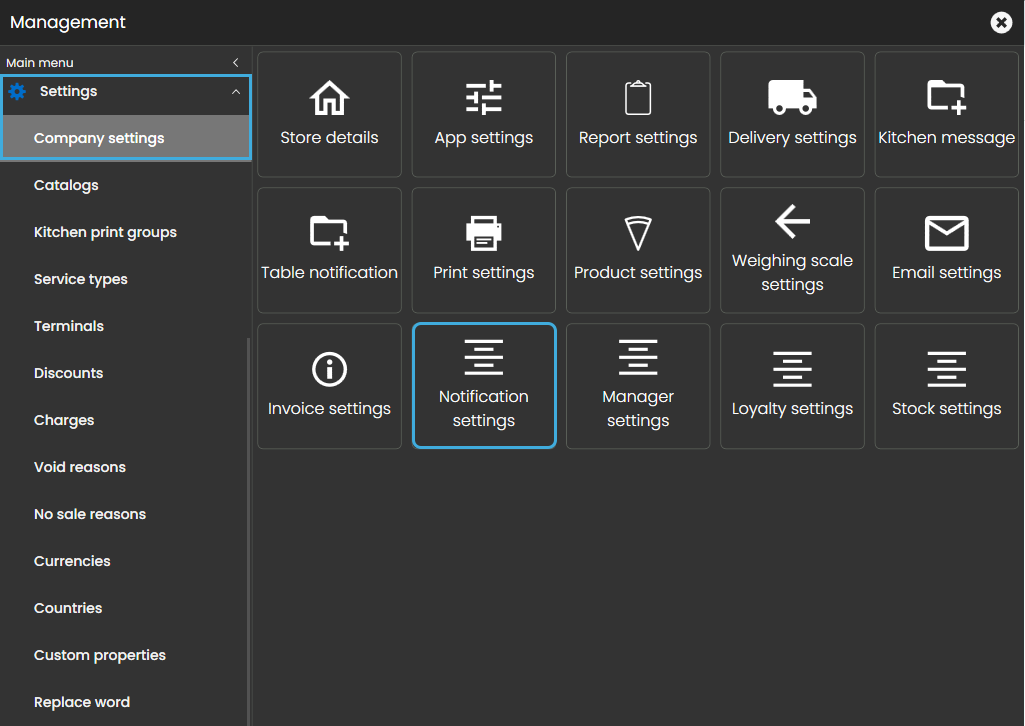
Task: Open Delivery settings truck icon
Action: coord(792,98)
